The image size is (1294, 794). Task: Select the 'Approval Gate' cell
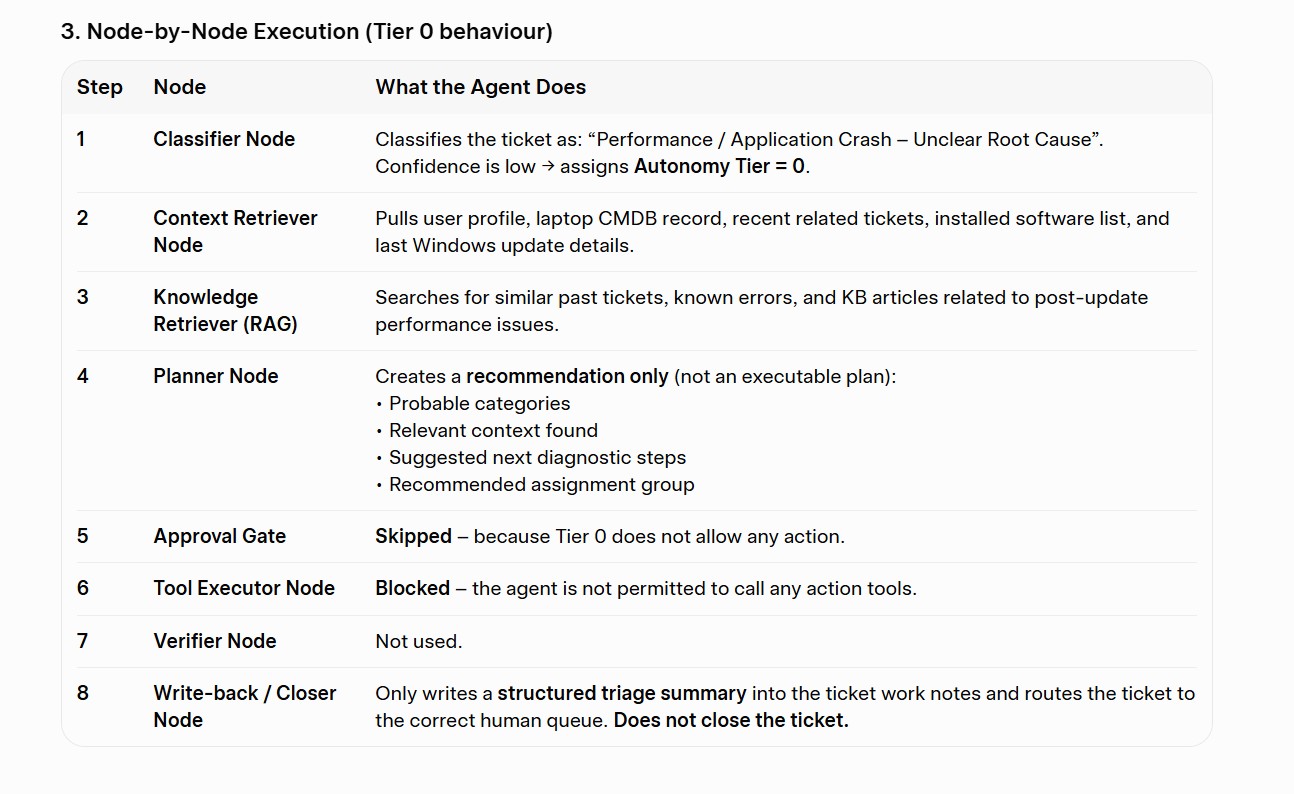(220, 536)
